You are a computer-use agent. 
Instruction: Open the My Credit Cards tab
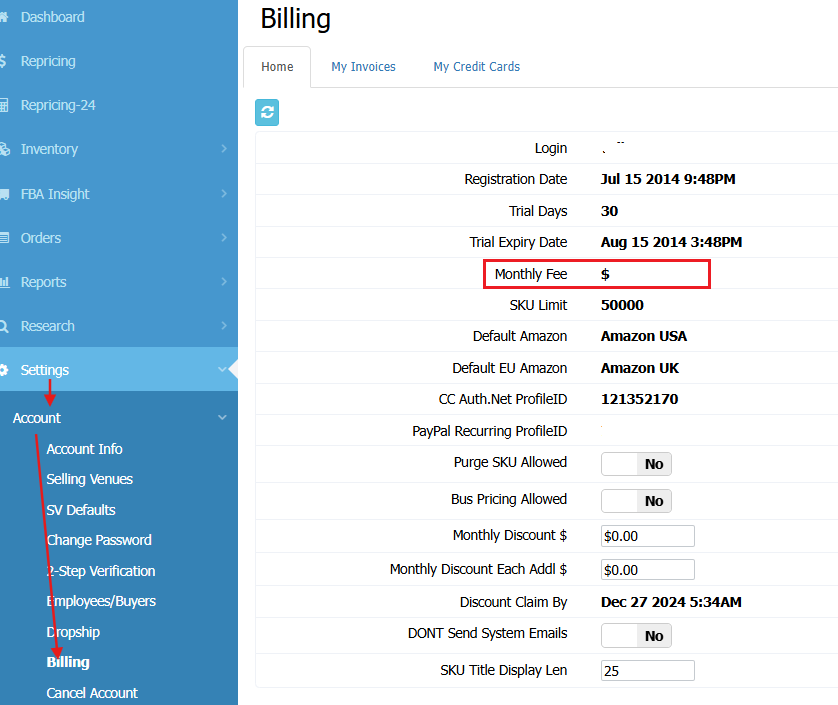pyautogui.click(x=476, y=67)
